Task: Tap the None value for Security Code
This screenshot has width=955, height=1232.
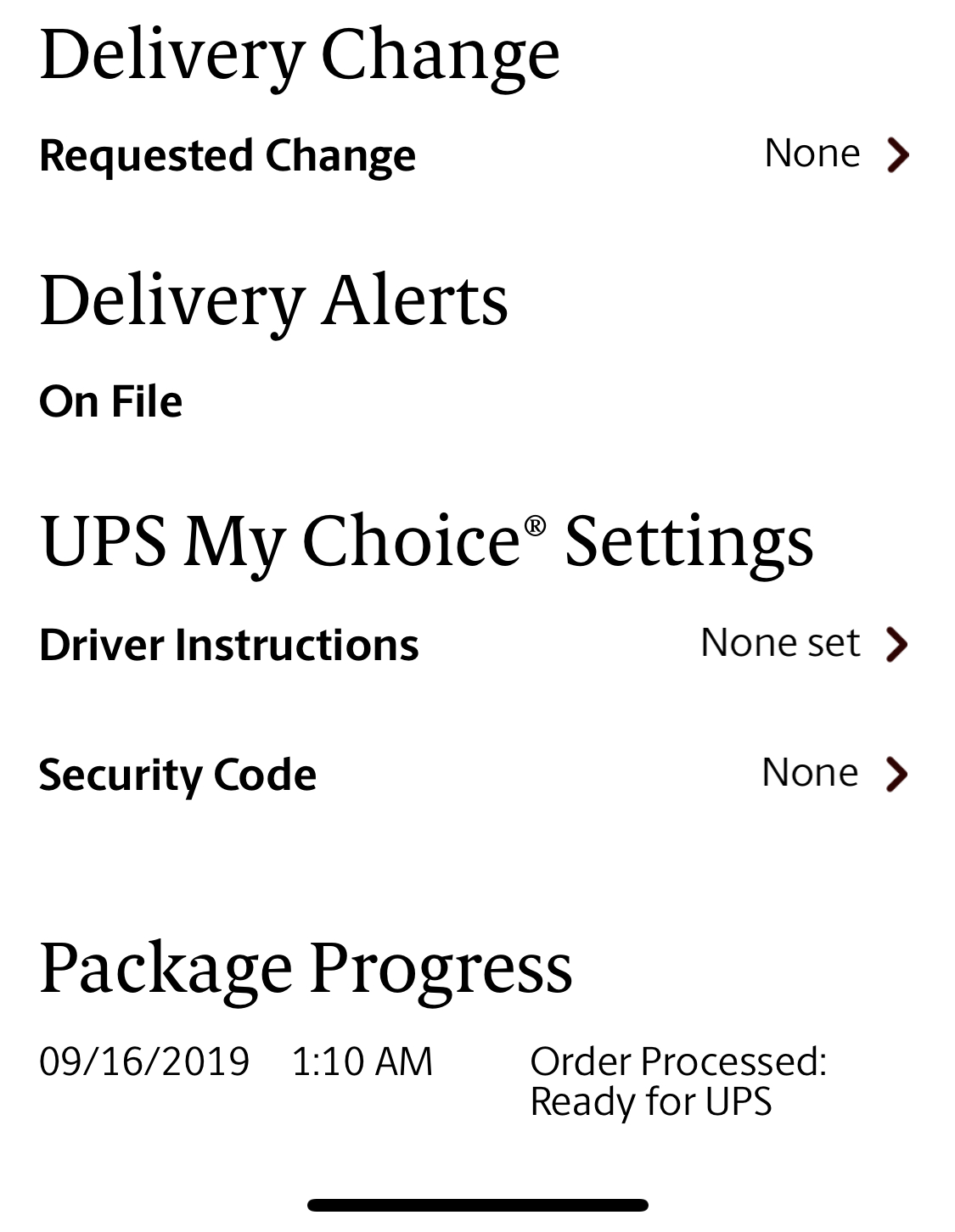Action: point(810,772)
